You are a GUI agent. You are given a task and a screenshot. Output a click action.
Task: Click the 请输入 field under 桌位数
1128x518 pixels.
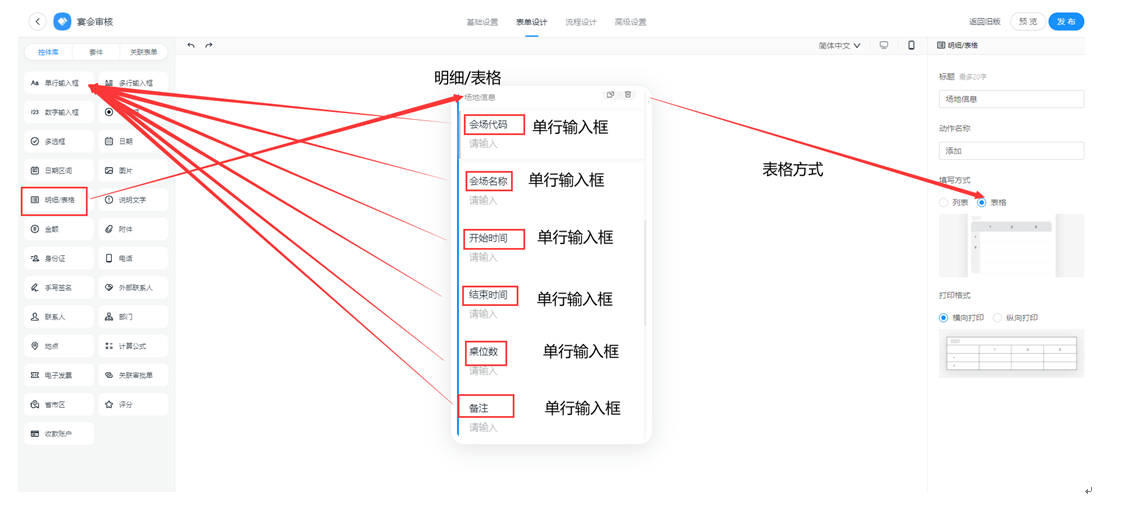point(483,371)
